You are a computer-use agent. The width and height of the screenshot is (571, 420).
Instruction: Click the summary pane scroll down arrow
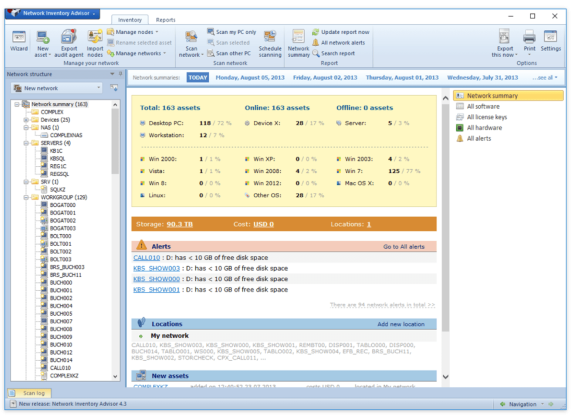pos(445,377)
